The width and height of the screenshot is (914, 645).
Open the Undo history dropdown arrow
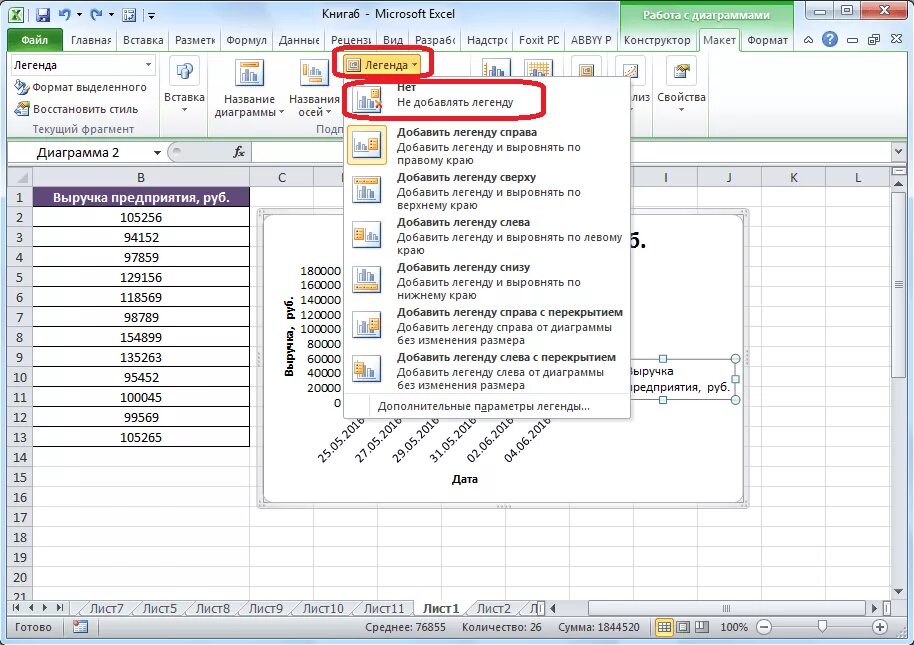80,15
